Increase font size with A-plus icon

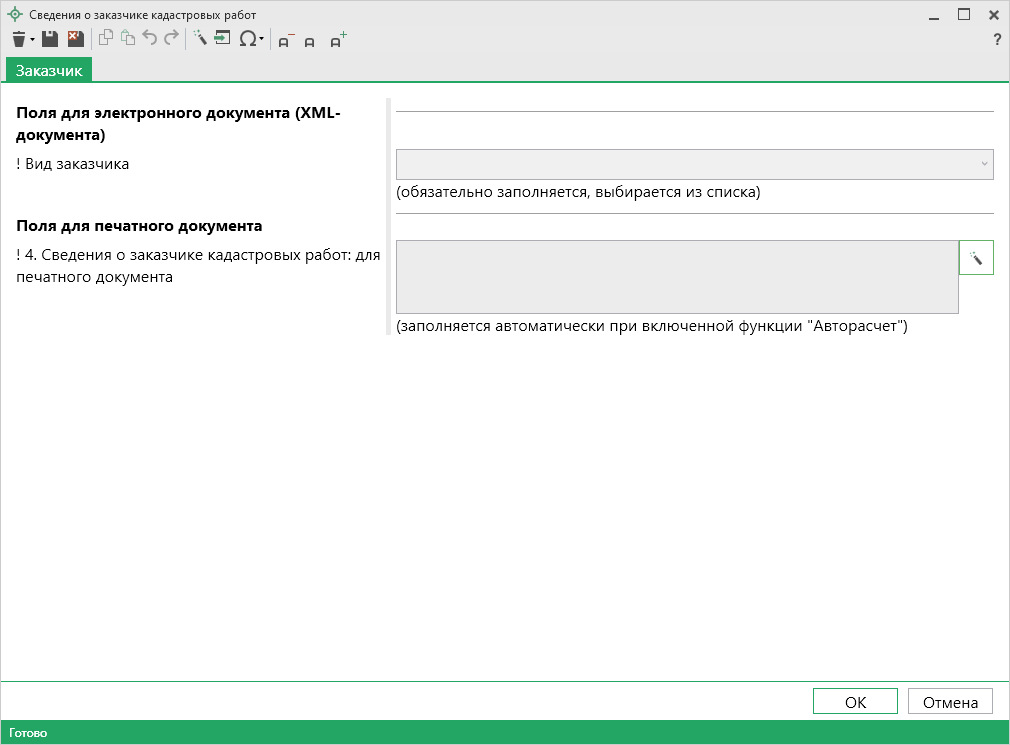pos(338,40)
